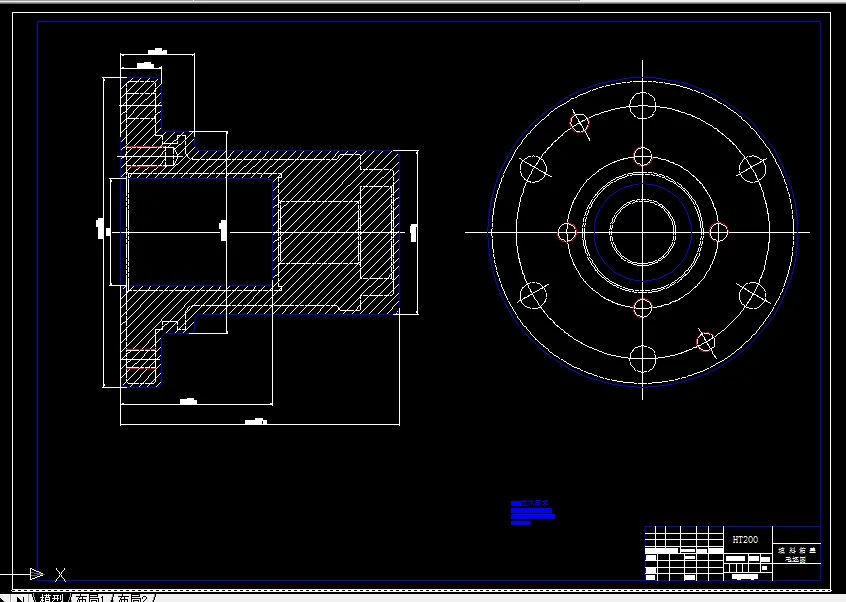The height and width of the screenshot is (602, 846).
Task: Select the bottommost white bolt hole circle
Action: point(643,359)
